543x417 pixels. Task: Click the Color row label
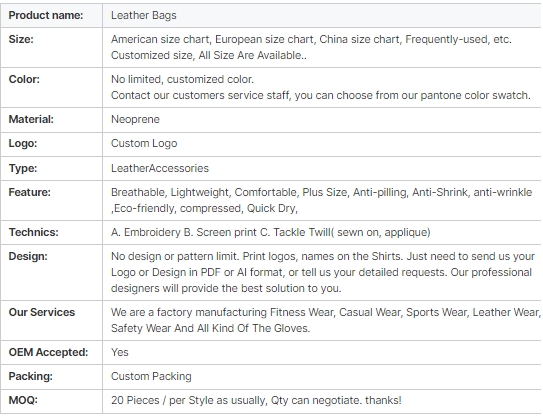(24, 79)
